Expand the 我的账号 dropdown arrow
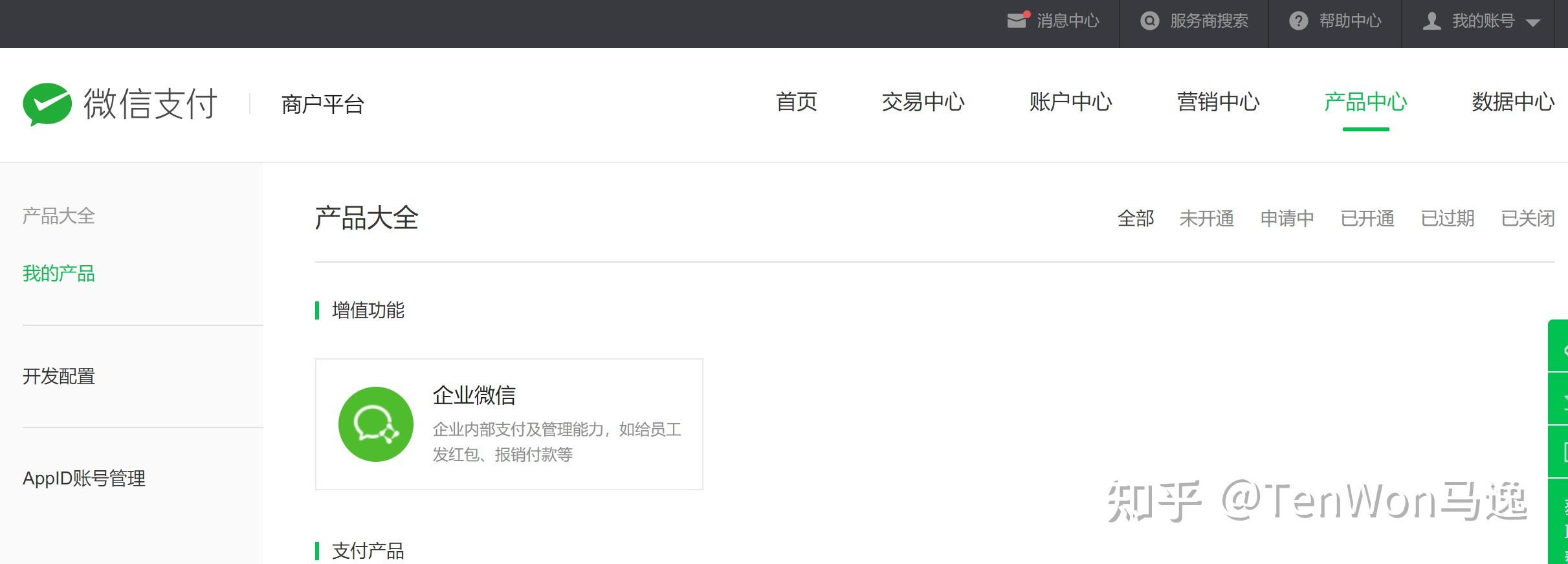Image resolution: width=1568 pixels, height=564 pixels. [x=1532, y=23]
